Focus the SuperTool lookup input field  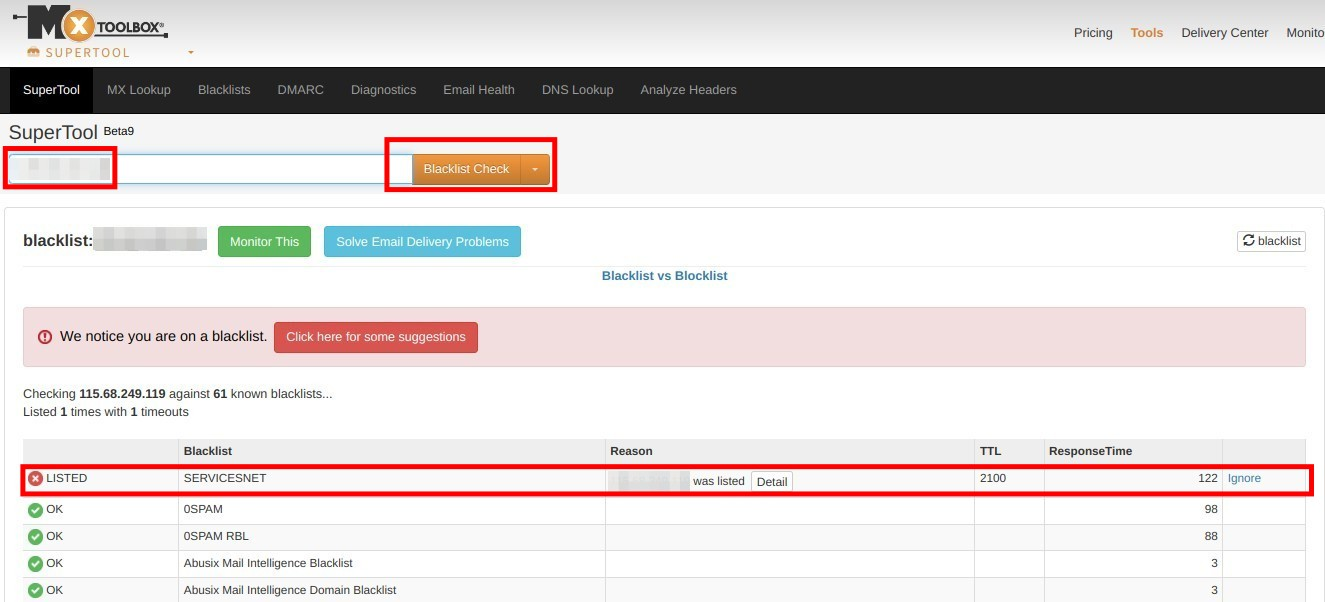[210, 169]
